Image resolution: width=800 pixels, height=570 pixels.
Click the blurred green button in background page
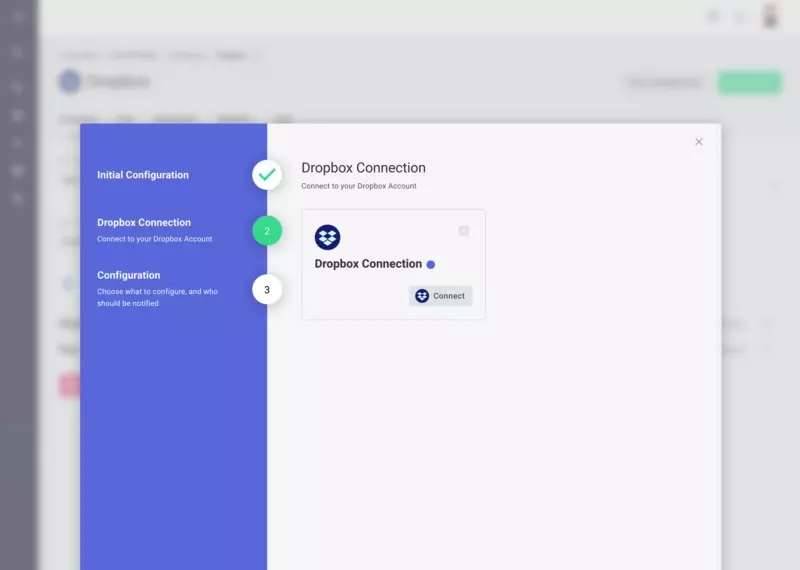[749, 83]
